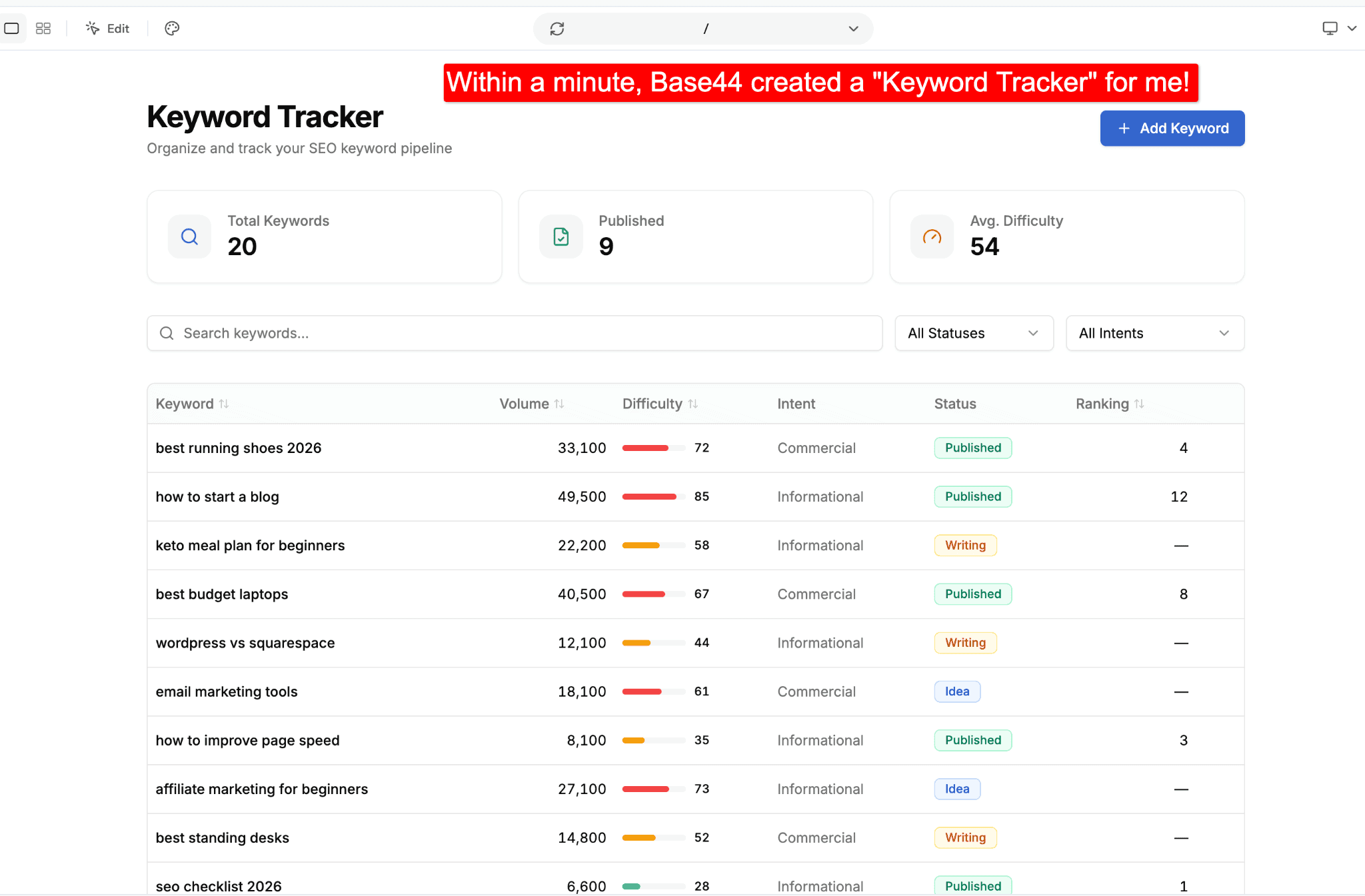Sort by the Difficulty column header
Screen dimensions: 1365x896
(660, 404)
